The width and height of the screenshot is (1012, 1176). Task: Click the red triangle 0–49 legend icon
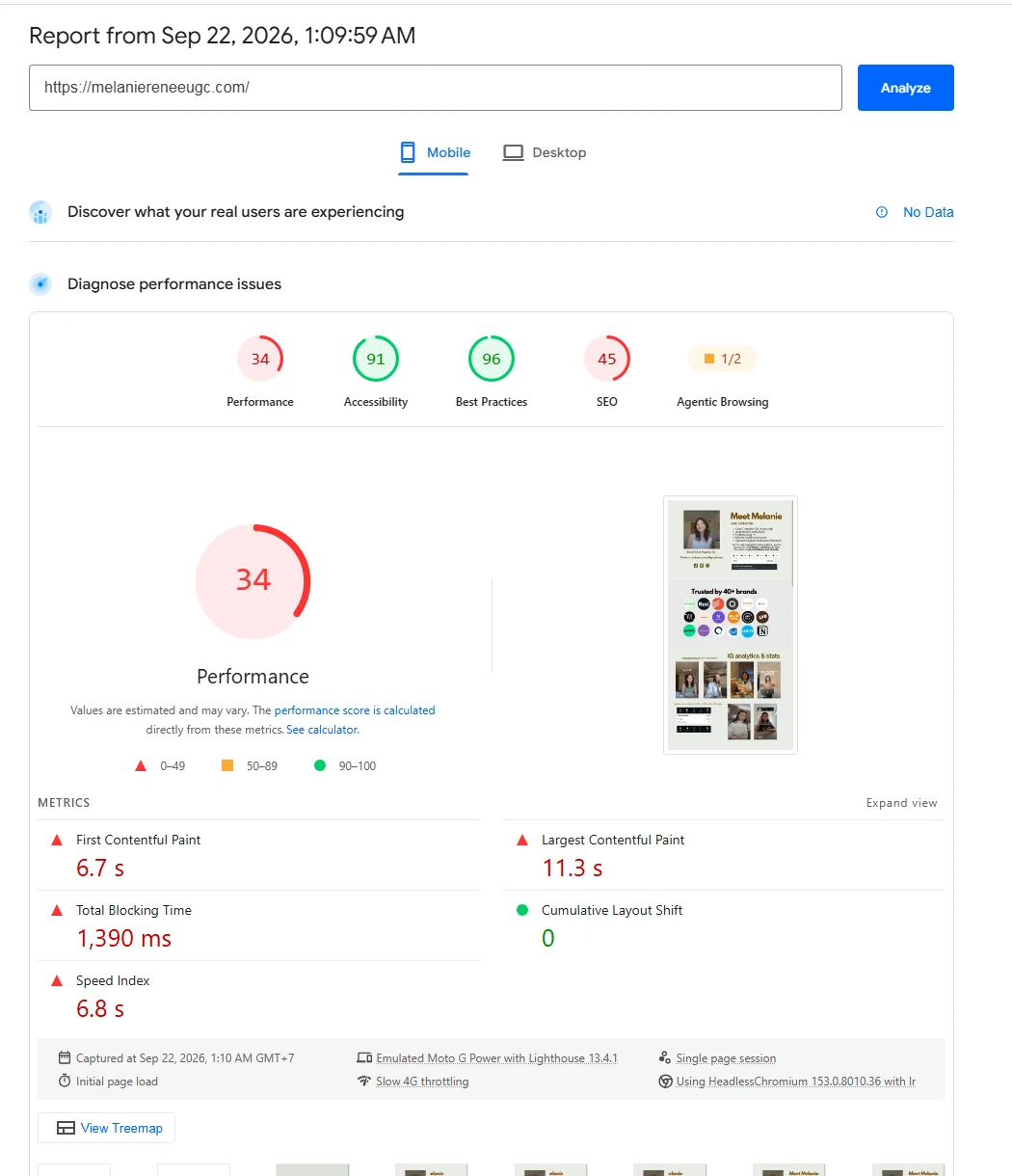point(141,765)
